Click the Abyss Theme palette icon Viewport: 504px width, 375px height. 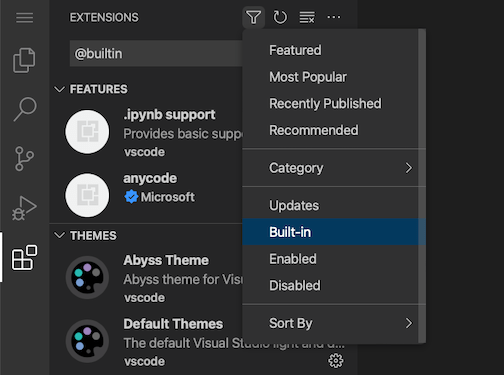[87, 277]
